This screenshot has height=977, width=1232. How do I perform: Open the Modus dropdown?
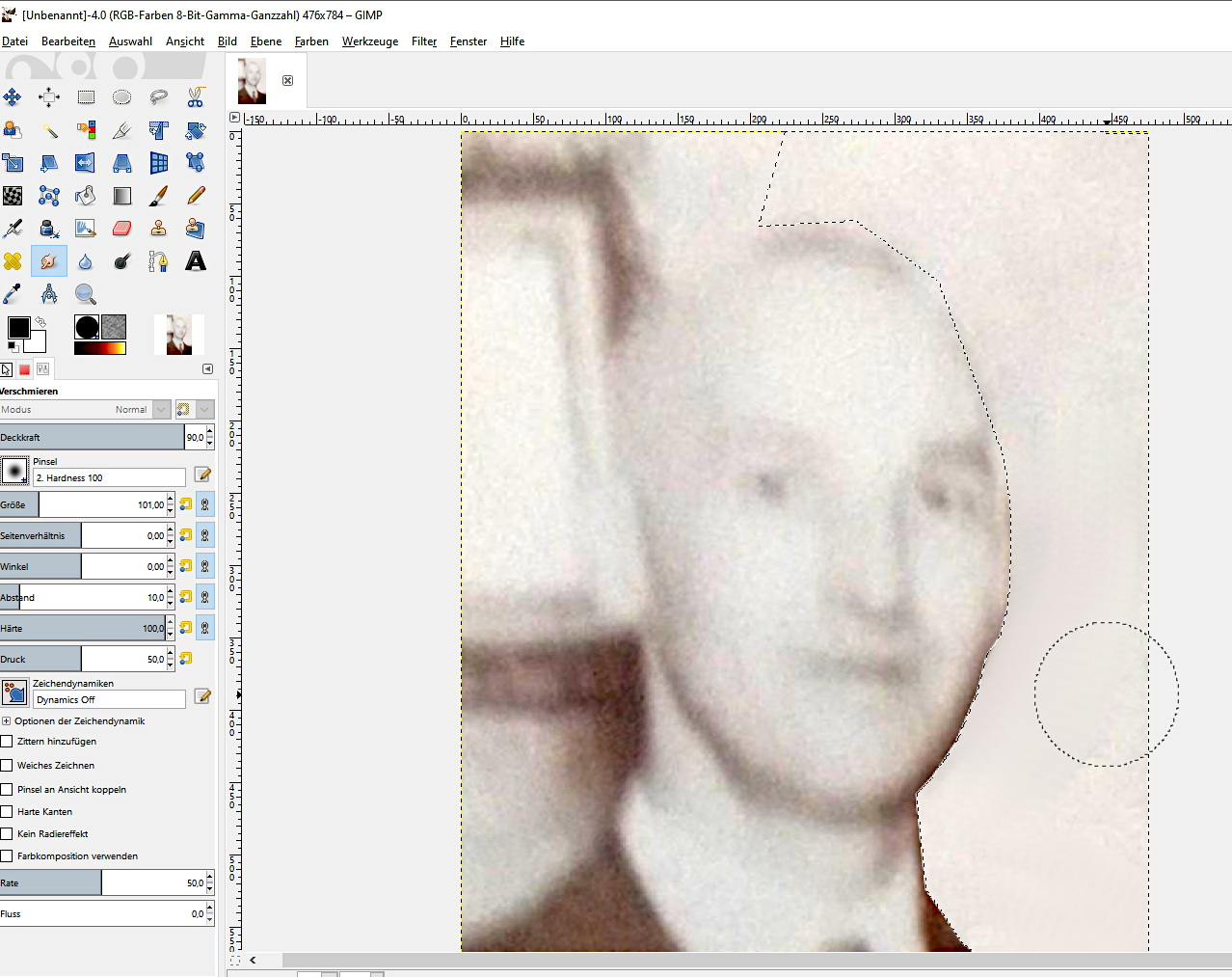[x=161, y=410]
